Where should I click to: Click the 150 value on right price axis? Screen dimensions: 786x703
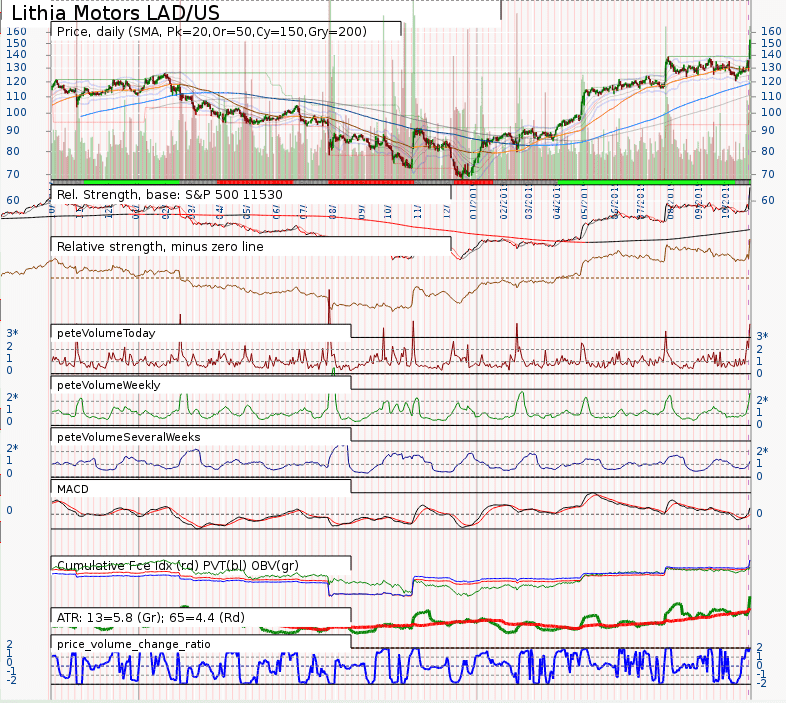tap(771, 43)
